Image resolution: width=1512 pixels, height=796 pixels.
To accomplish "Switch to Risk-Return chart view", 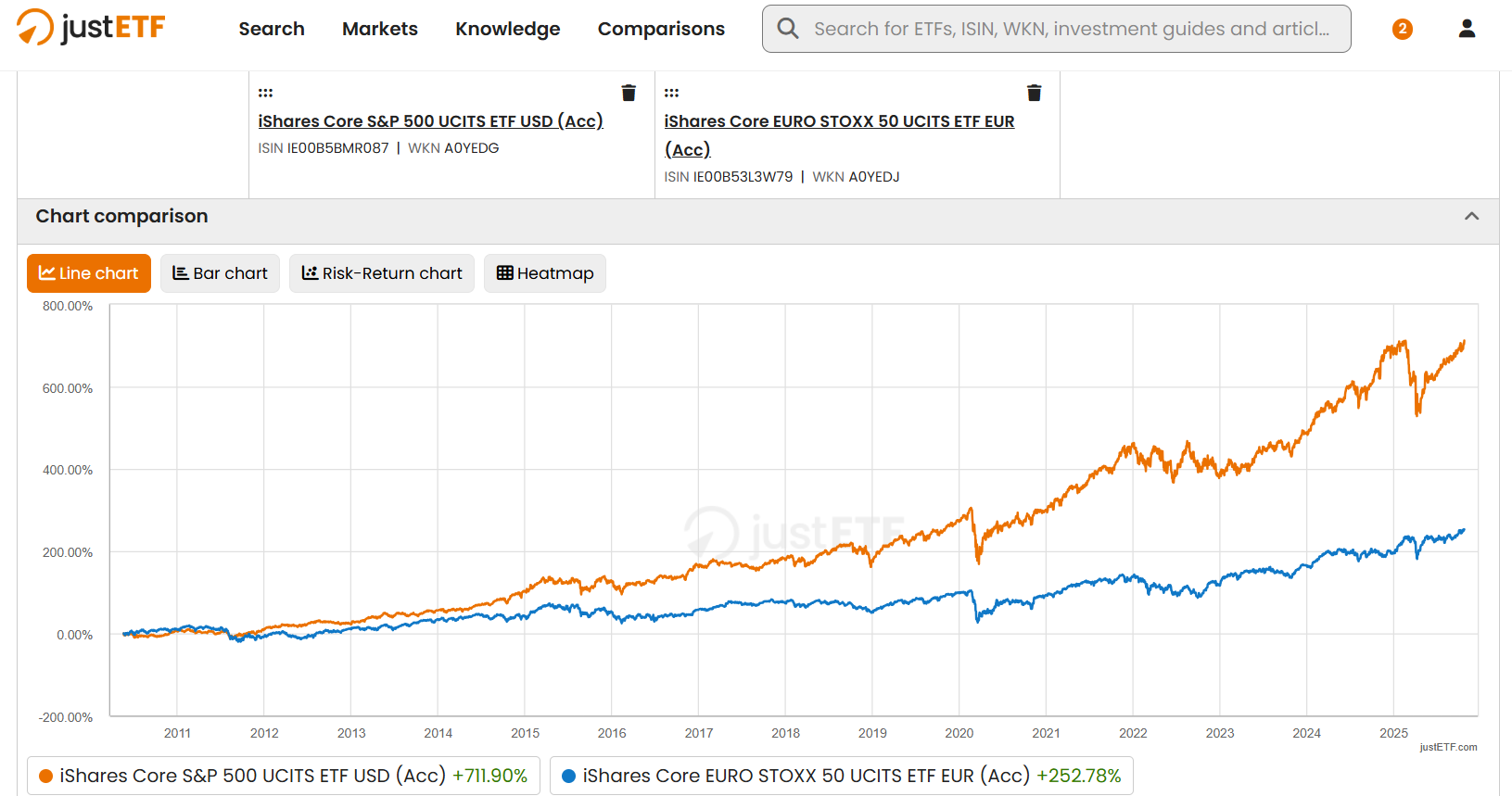I will [382, 273].
